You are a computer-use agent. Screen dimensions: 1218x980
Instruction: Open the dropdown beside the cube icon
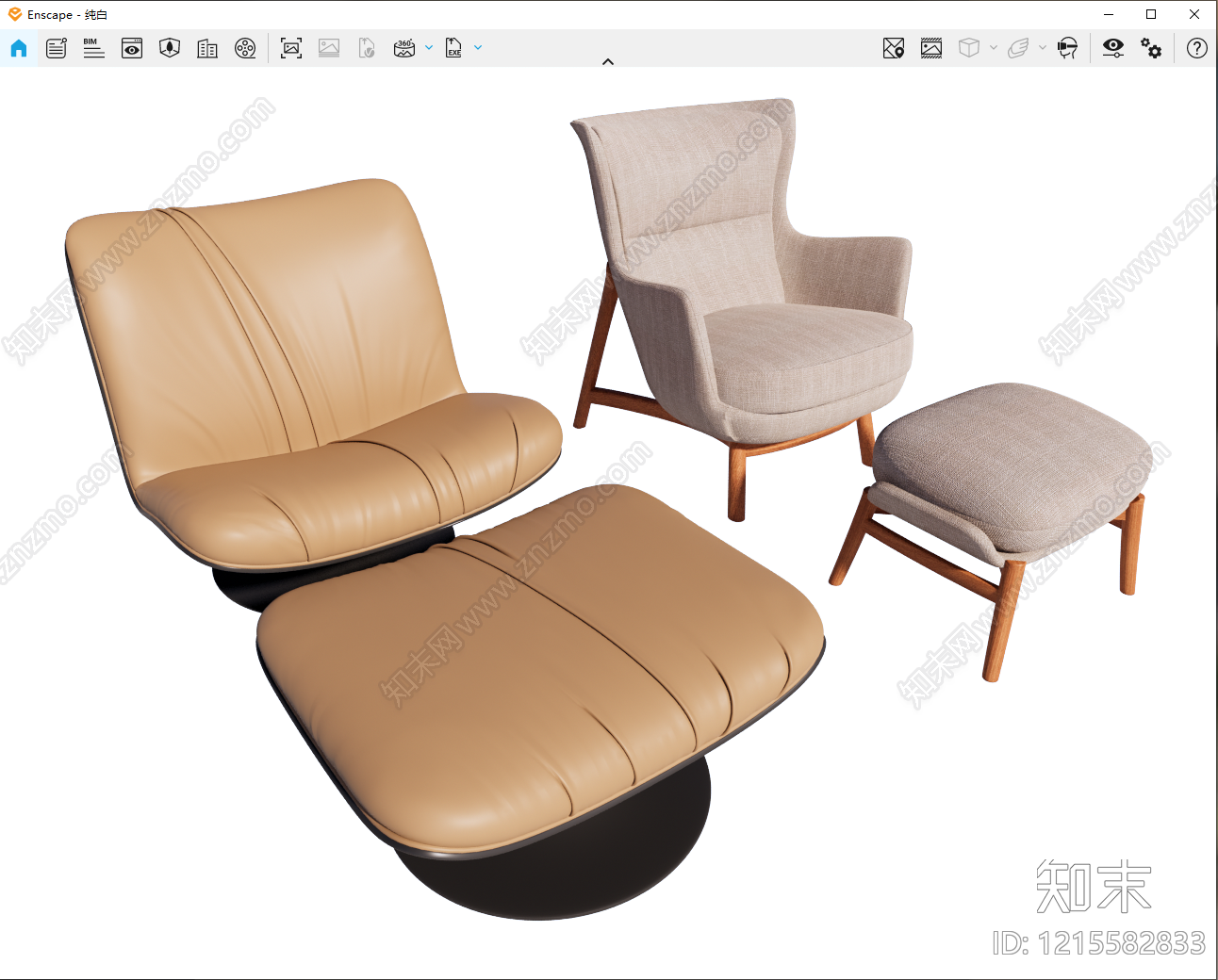pyautogui.click(x=994, y=47)
